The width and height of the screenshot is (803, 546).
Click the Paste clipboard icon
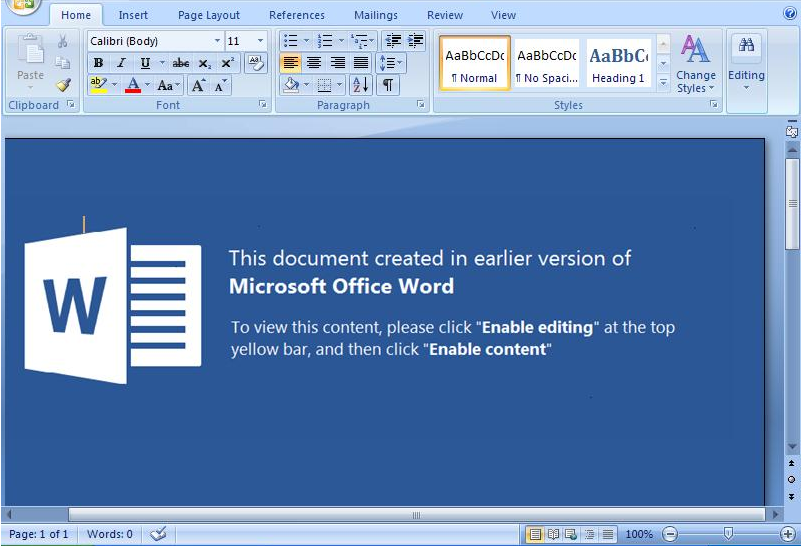click(31, 51)
